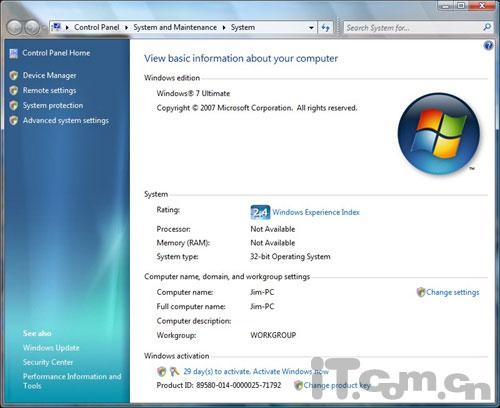This screenshot has width=500, height=408.
Task: Click Change product key link
Action: (337, 385)
